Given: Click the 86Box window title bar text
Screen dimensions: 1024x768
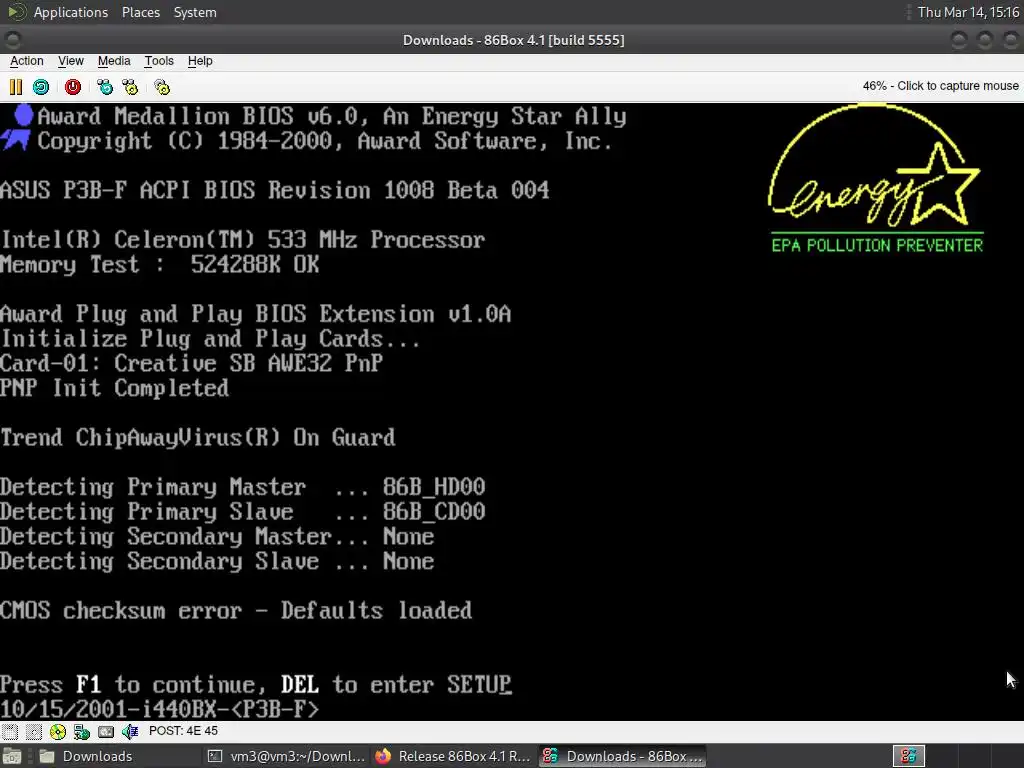Looking at the screenshot, I should coord(513,40).
